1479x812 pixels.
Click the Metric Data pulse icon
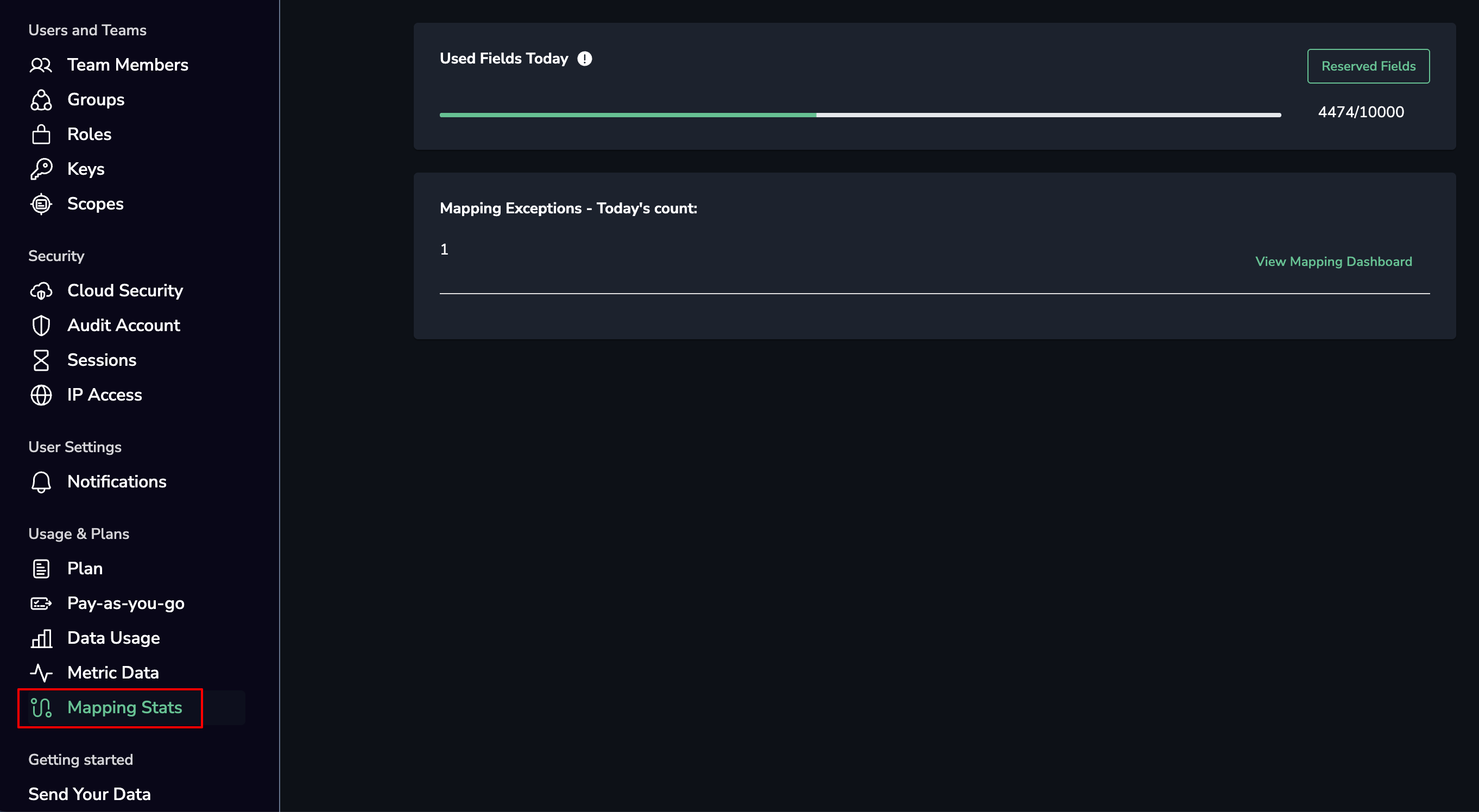click(x=41, y=673)
